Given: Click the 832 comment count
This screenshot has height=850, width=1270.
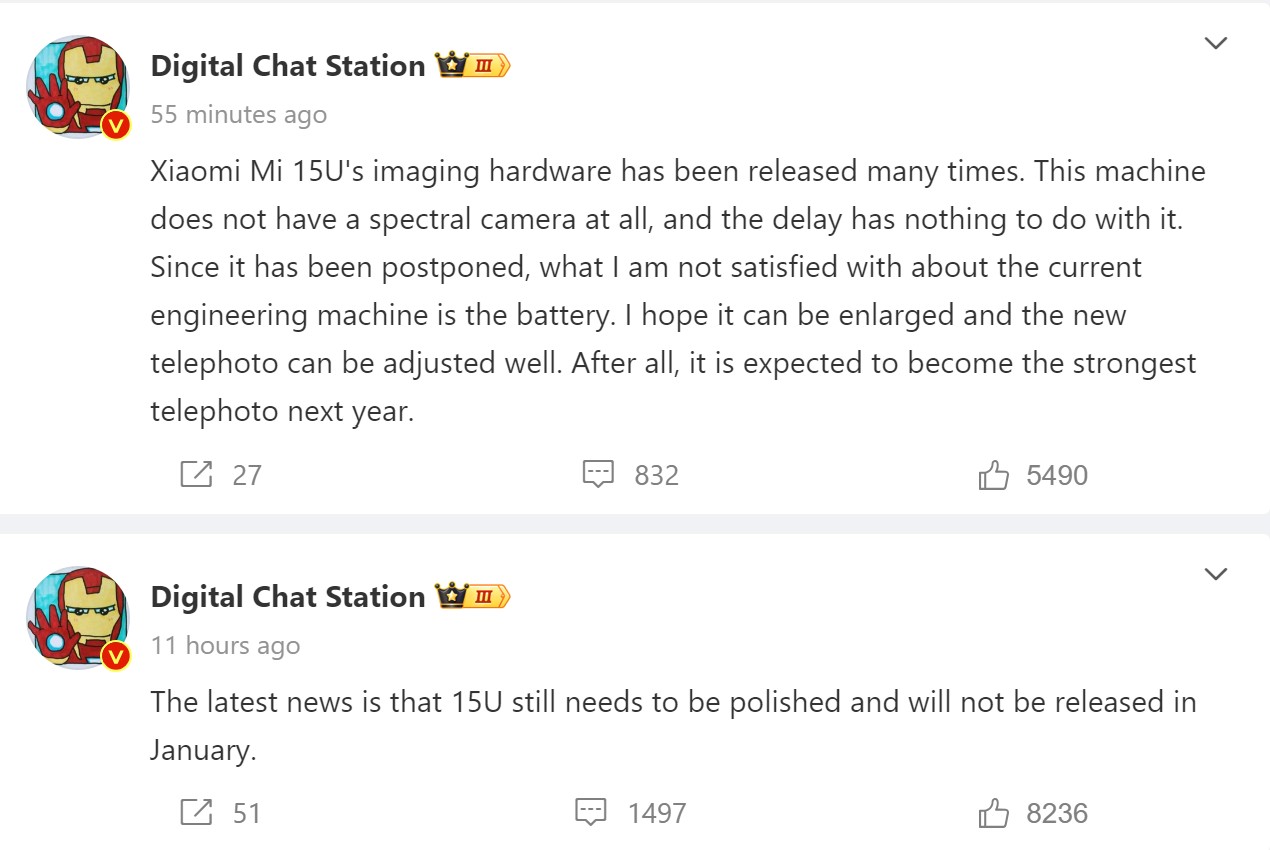Looking at the screenshot, I should [x=656, y=475].
